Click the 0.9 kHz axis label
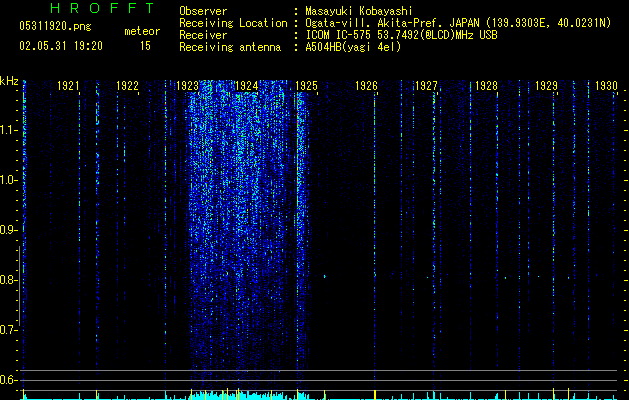The height and width of the screenshot is (400, 629). click(x=9, y=230)
